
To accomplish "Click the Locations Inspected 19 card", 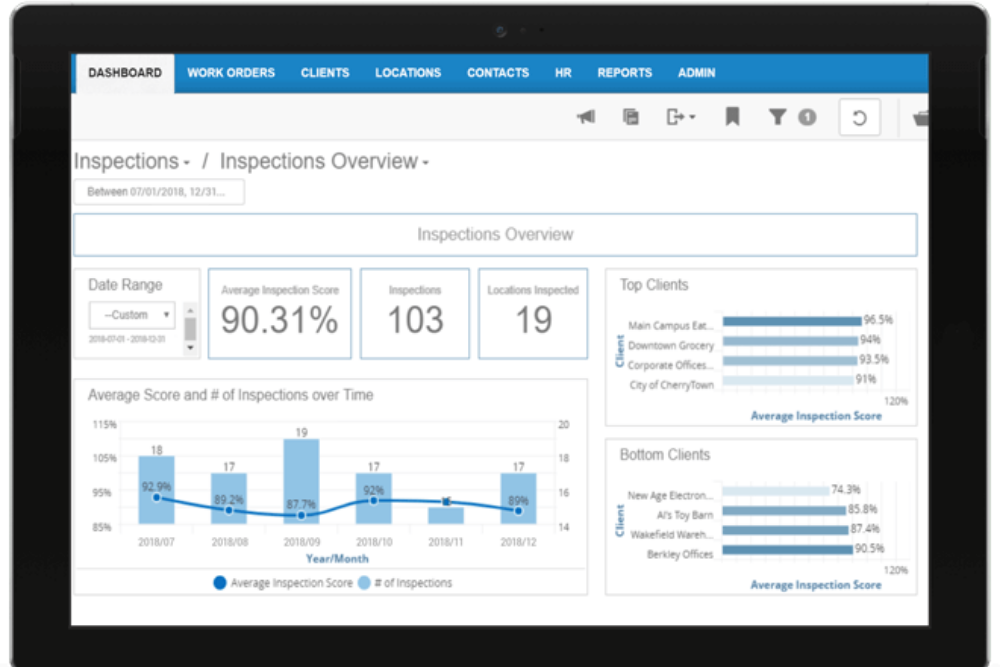I will coord(533,314).
